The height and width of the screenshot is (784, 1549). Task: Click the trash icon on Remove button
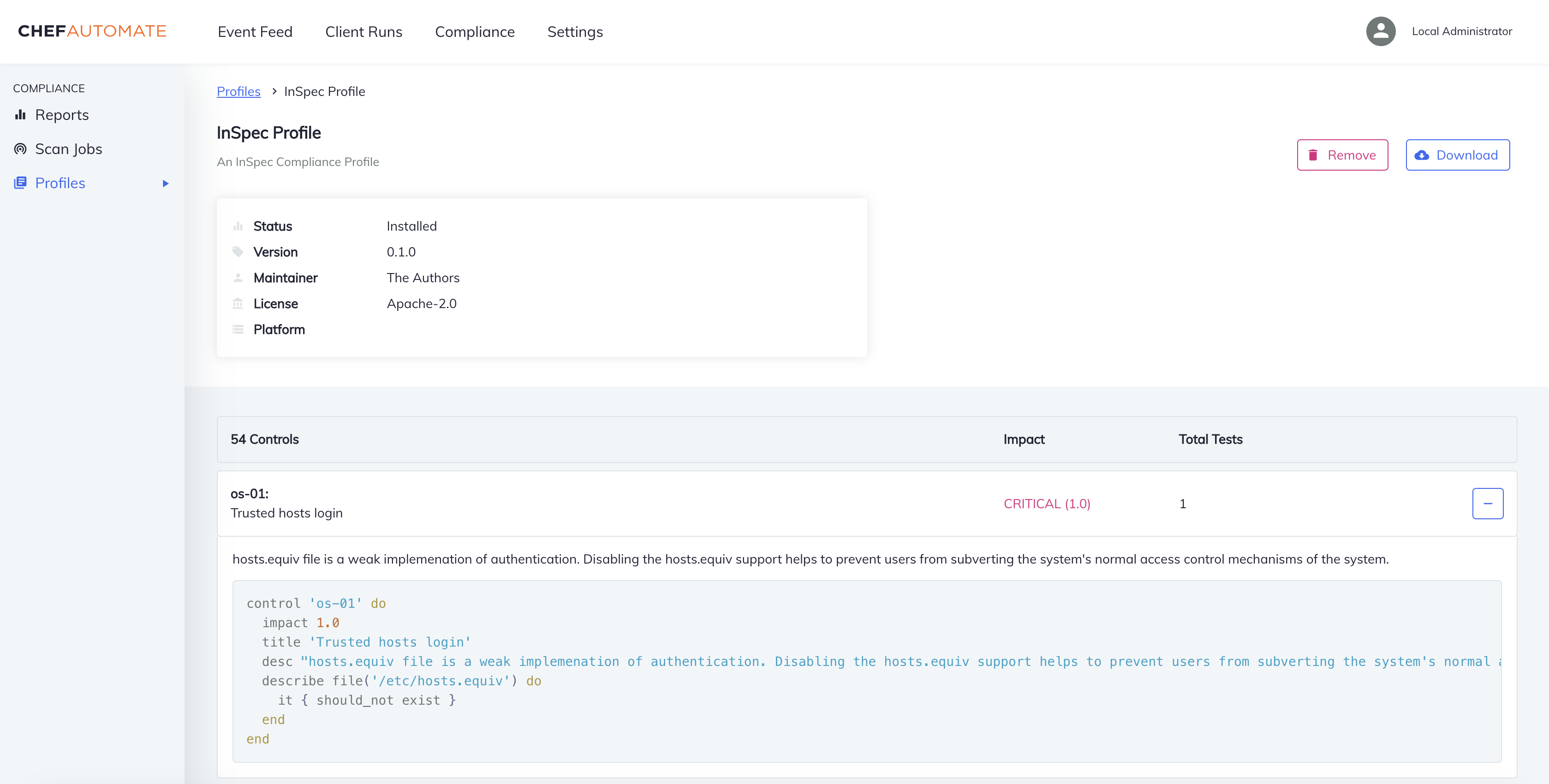(x=1313, y=155)
